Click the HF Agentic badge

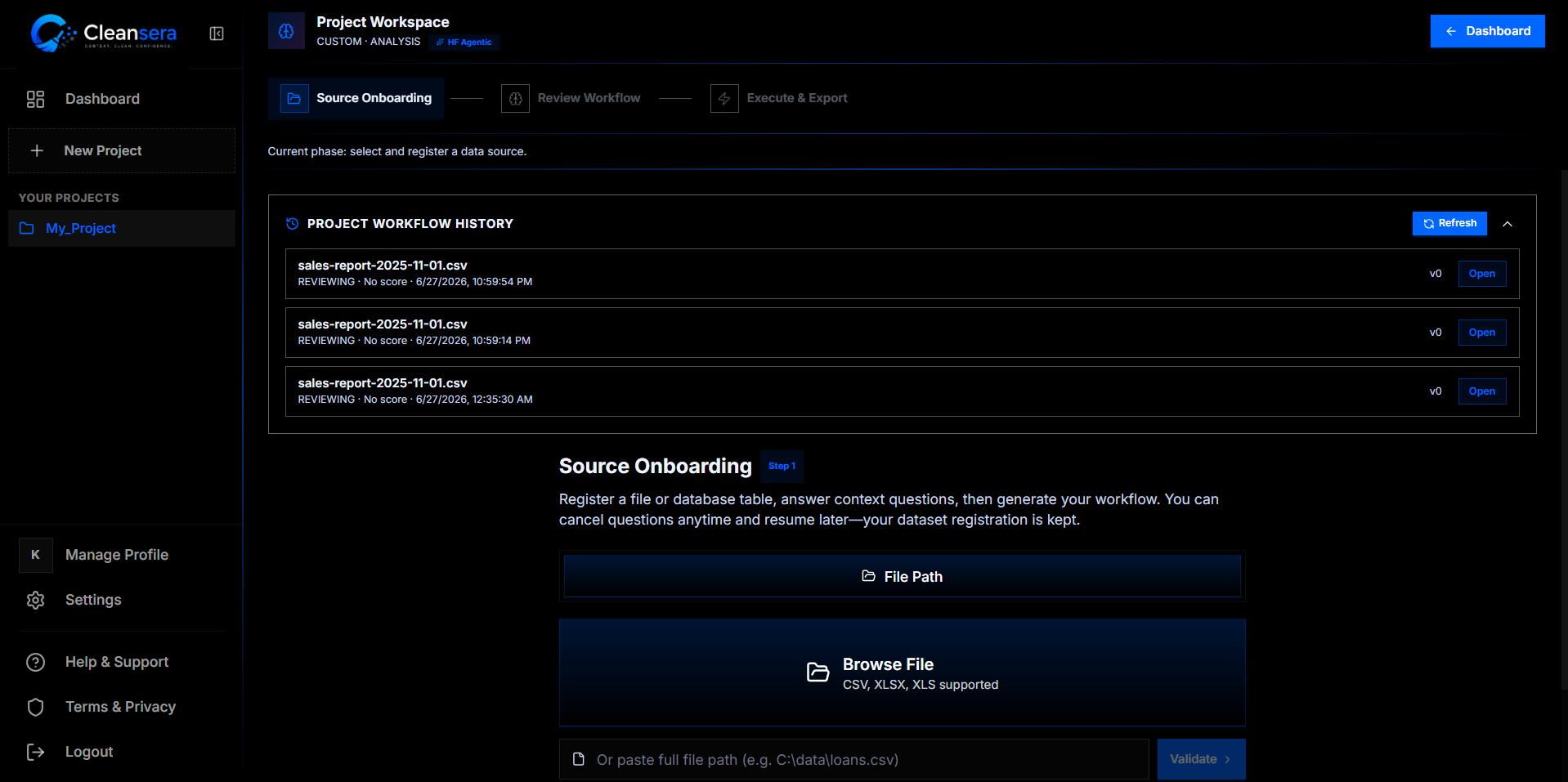(x=464, y=42)
